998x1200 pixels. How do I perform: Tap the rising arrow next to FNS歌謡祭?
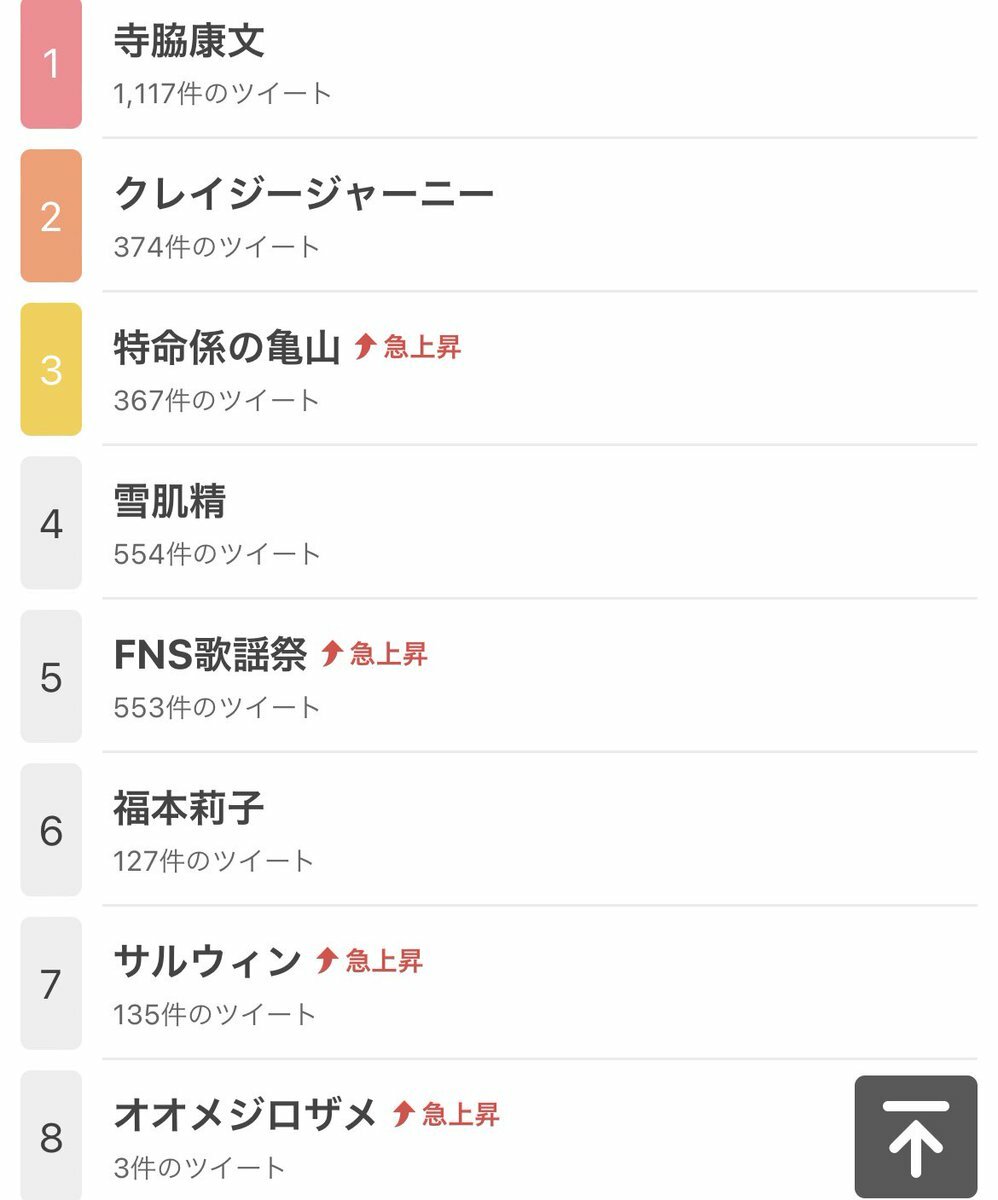331,654
